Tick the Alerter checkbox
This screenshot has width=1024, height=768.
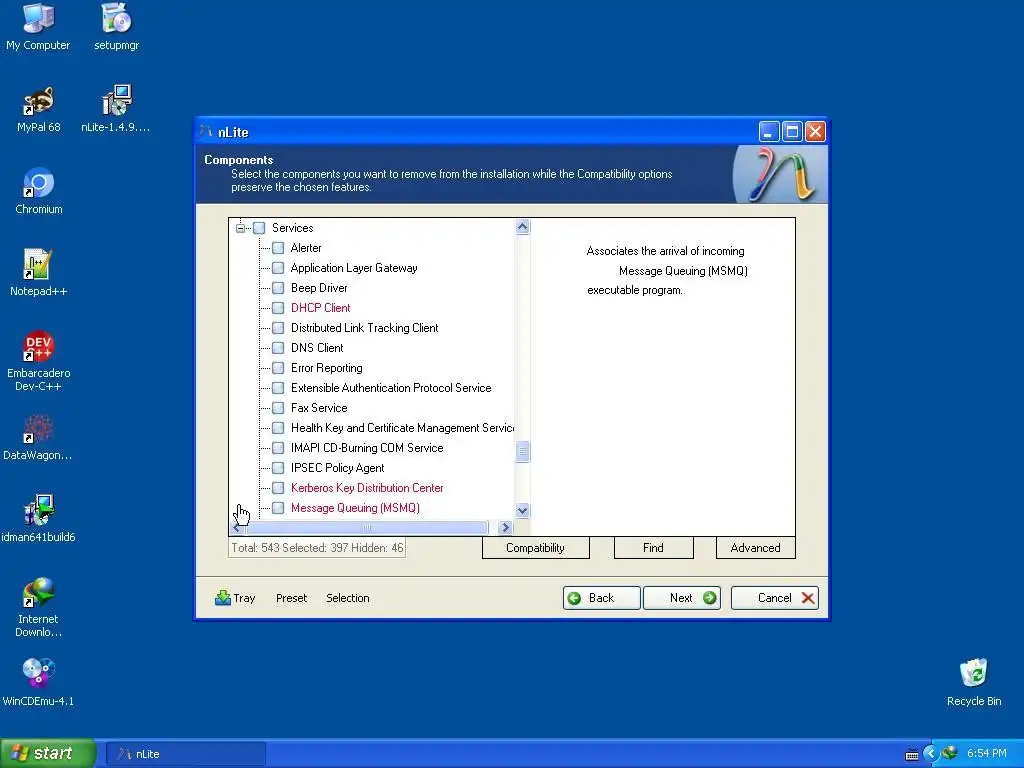coord(278,248)
